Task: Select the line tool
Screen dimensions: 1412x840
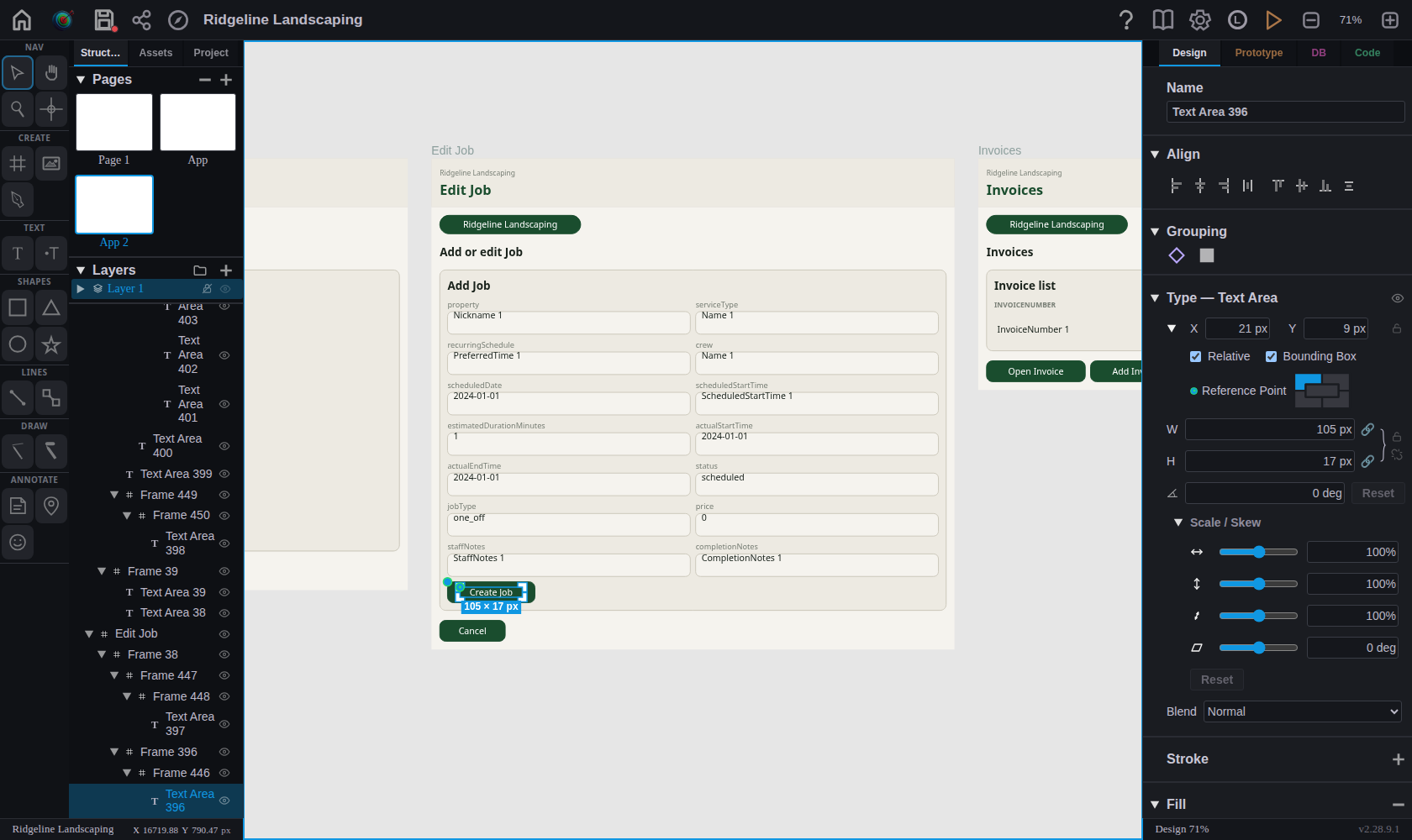Action: pyautogui.click(x=18, y=397)
